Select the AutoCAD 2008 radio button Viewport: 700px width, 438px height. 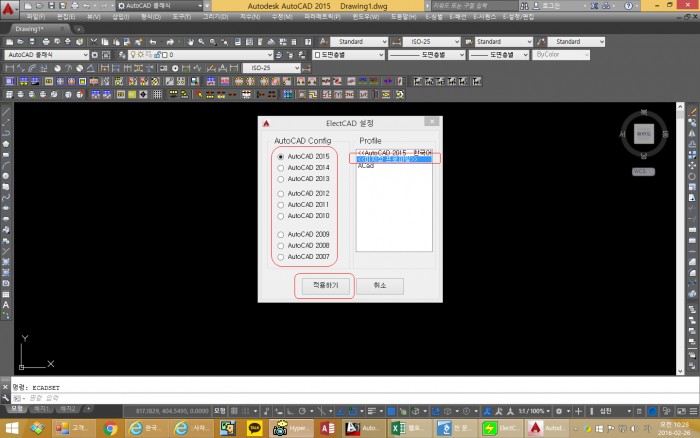click(x=281, y=246)
